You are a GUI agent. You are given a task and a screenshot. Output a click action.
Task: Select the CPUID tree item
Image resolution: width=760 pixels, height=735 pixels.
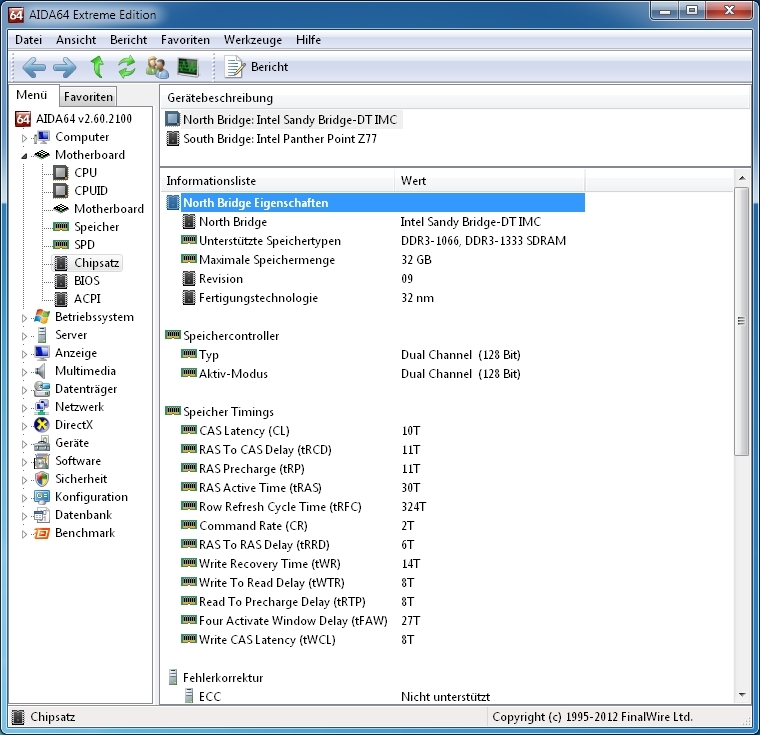coord(90,191)
